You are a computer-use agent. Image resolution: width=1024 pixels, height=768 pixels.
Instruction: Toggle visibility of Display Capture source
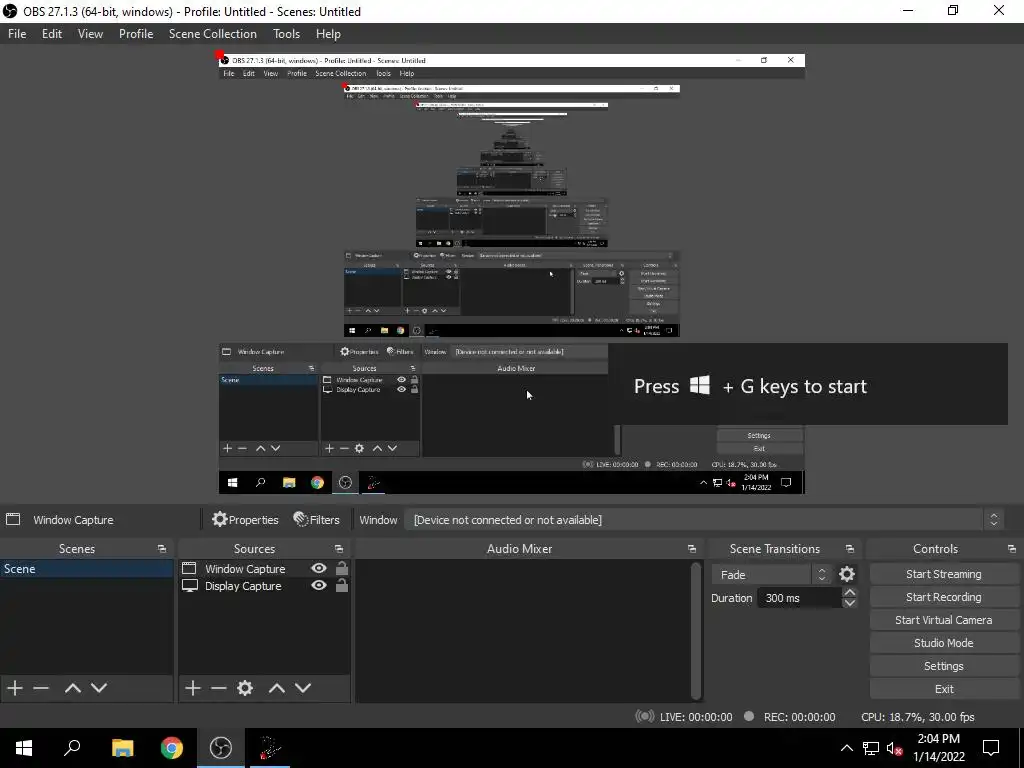[319, 585]
